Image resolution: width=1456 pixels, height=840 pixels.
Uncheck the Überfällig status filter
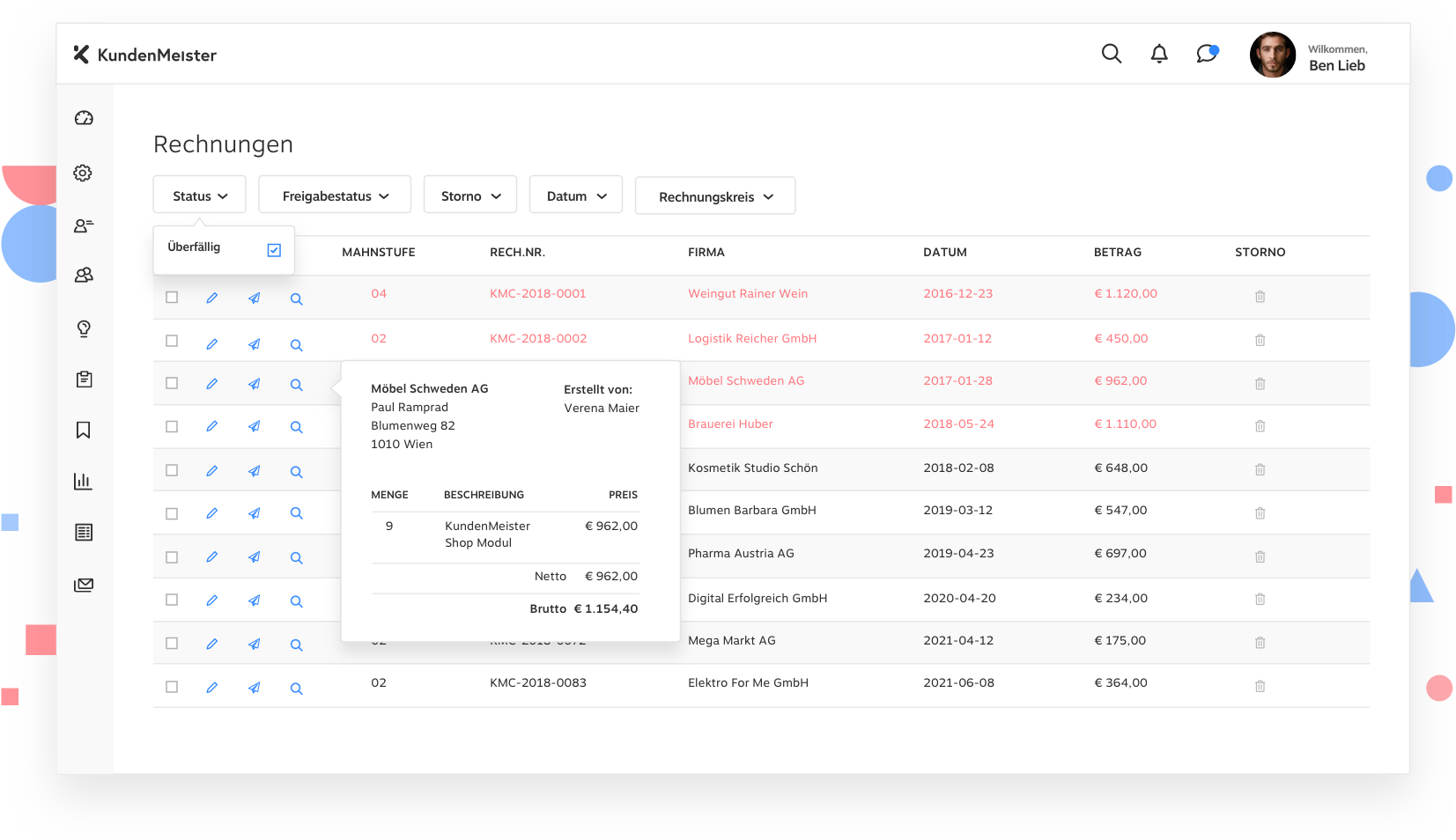click(x=274, y=250)
